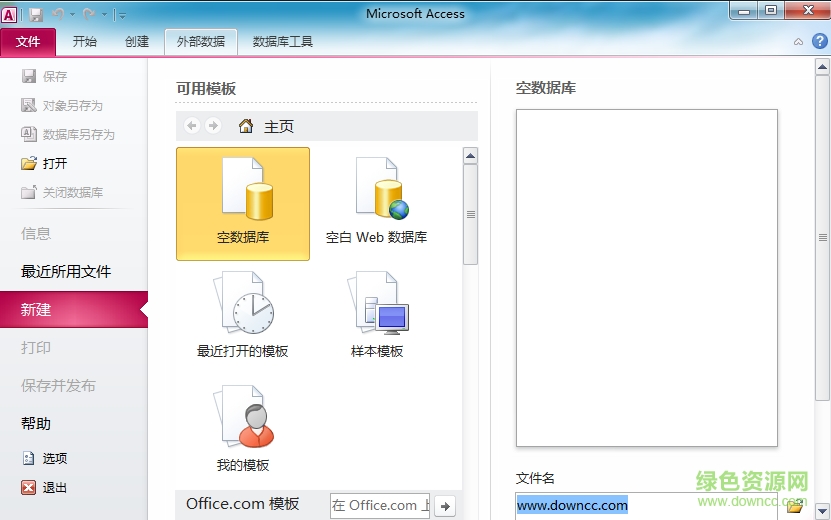Switch to the 外部数据 ribbon tab
Viewport: 831px width, 520px height.
[201, 42]
